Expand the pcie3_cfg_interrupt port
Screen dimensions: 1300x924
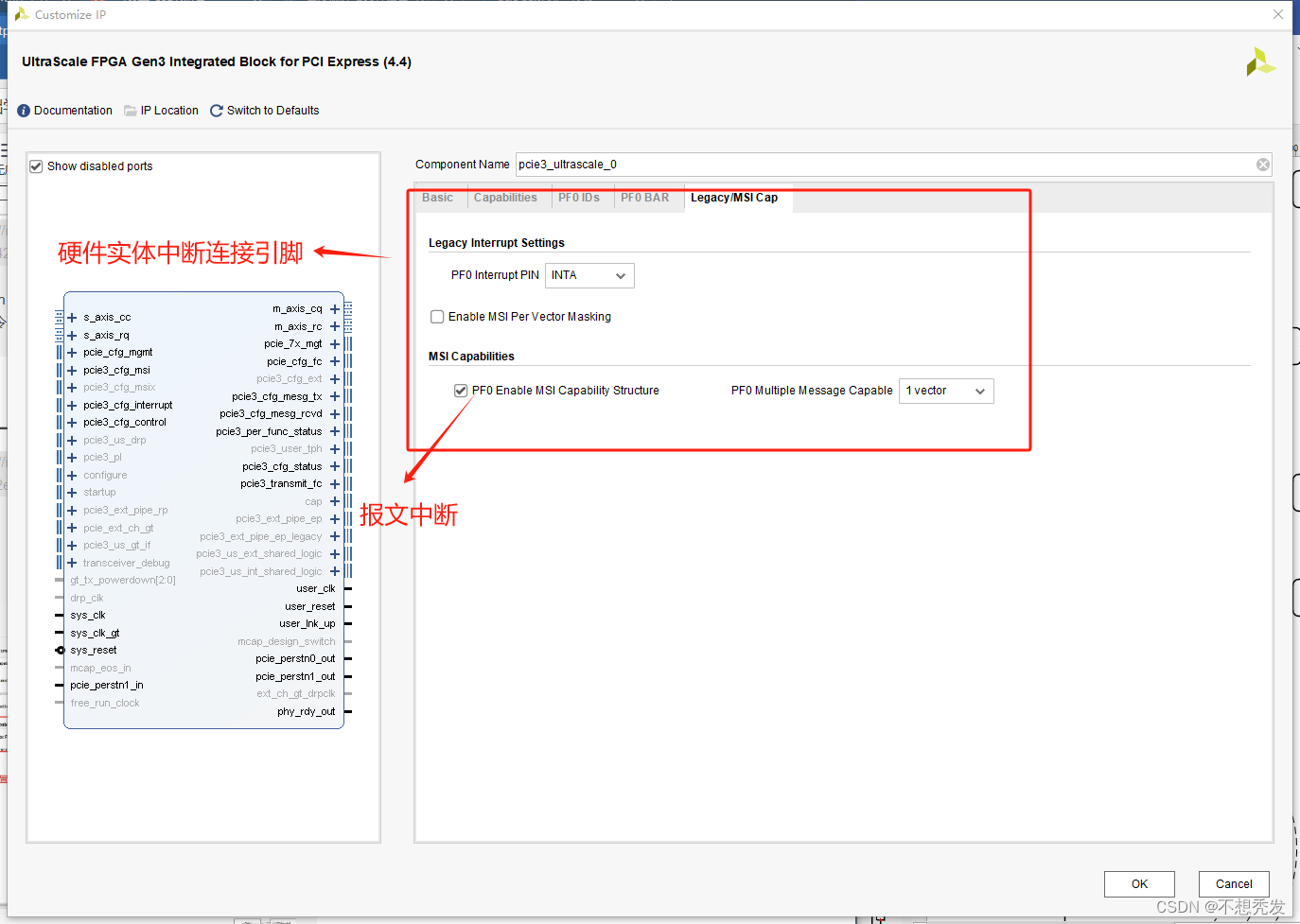(x=72, y=405)
